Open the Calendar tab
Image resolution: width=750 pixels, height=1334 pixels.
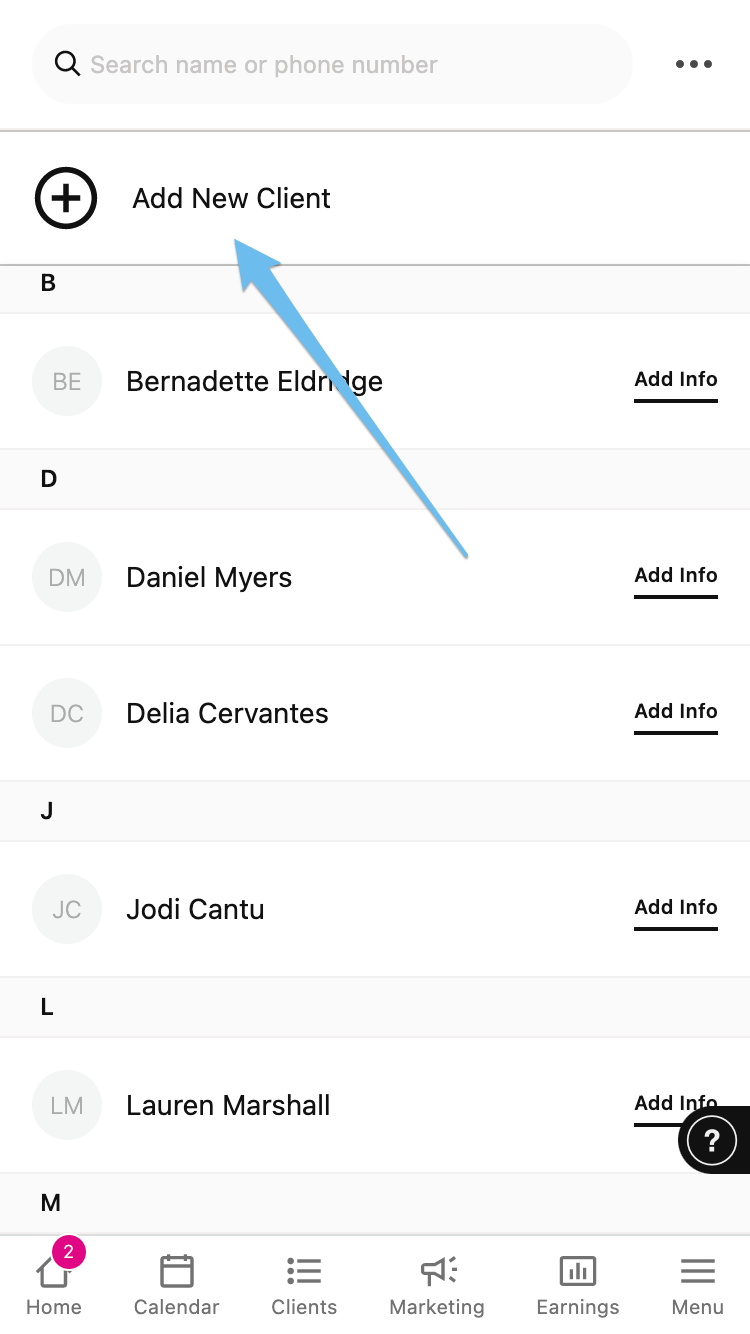(x=176, y=1285)
